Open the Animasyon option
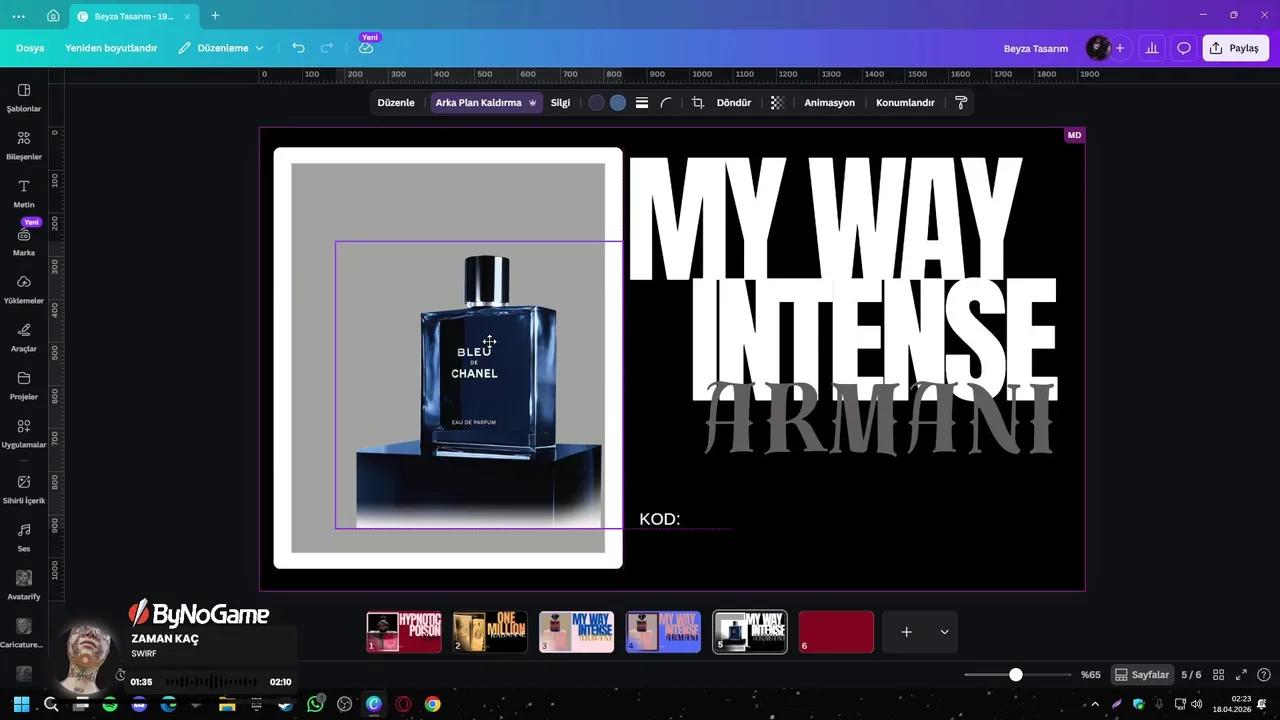1280x720 pixels. (x=830, y=103)
